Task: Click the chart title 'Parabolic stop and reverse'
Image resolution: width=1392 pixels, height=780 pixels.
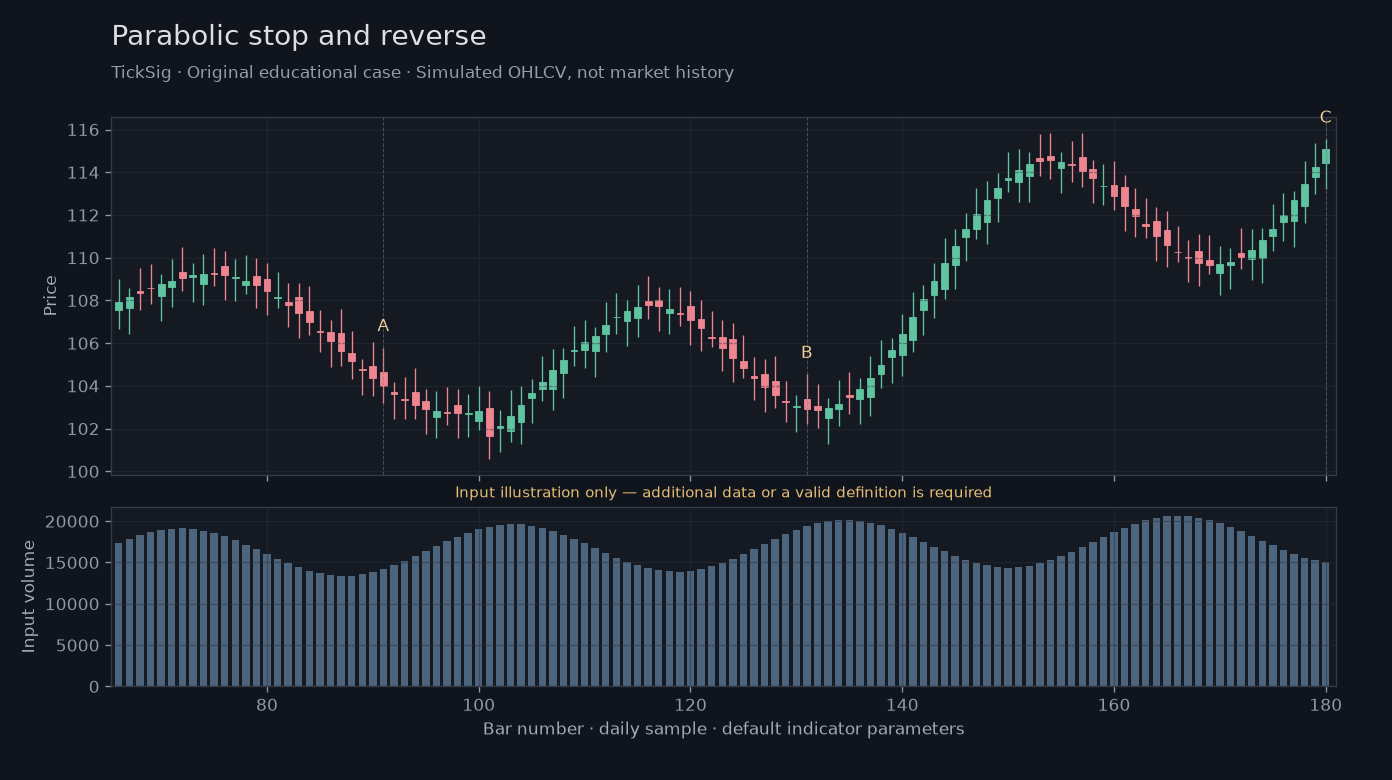Action: coord(299,36)
